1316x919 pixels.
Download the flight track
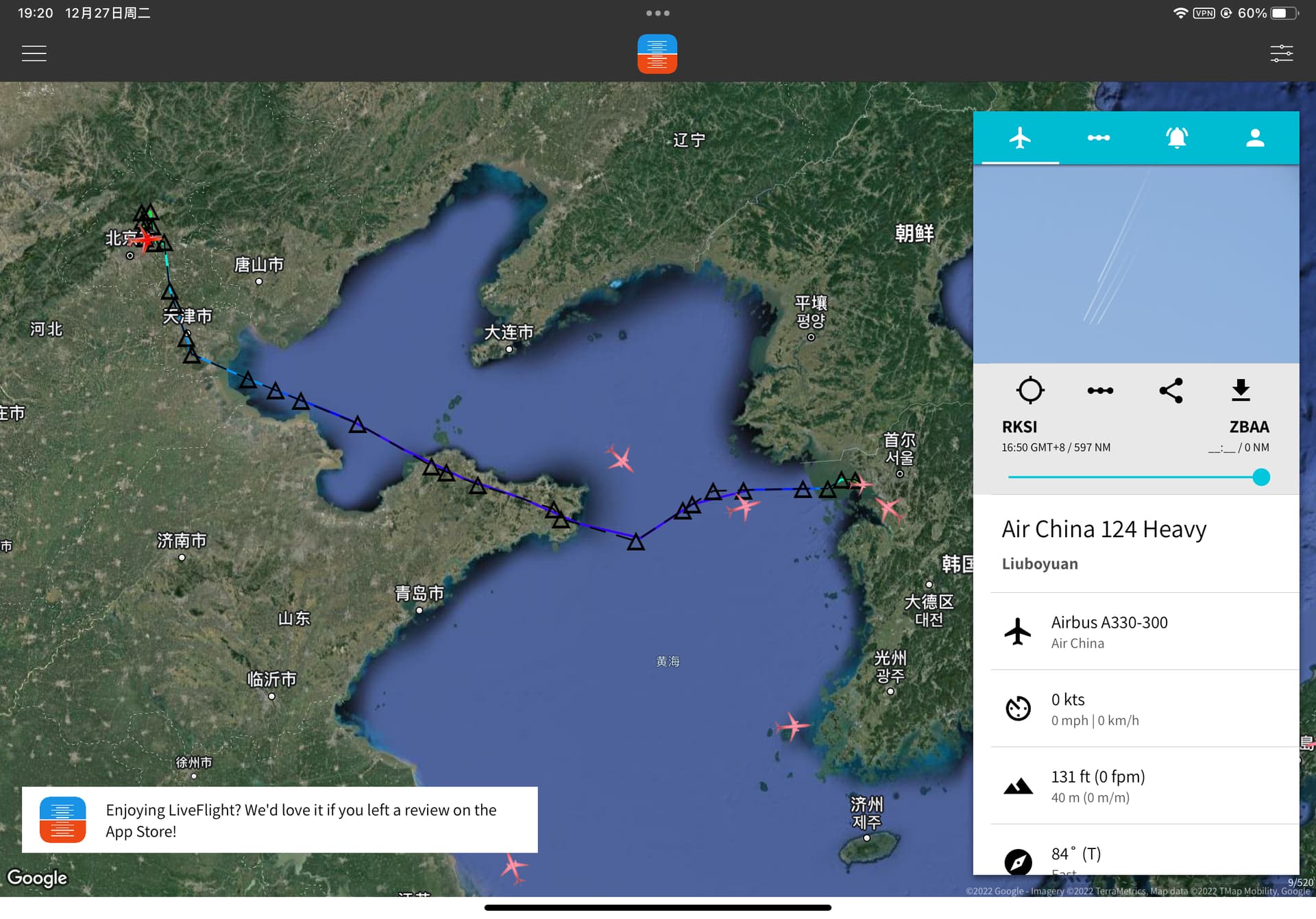click(x=1241, y=390)
